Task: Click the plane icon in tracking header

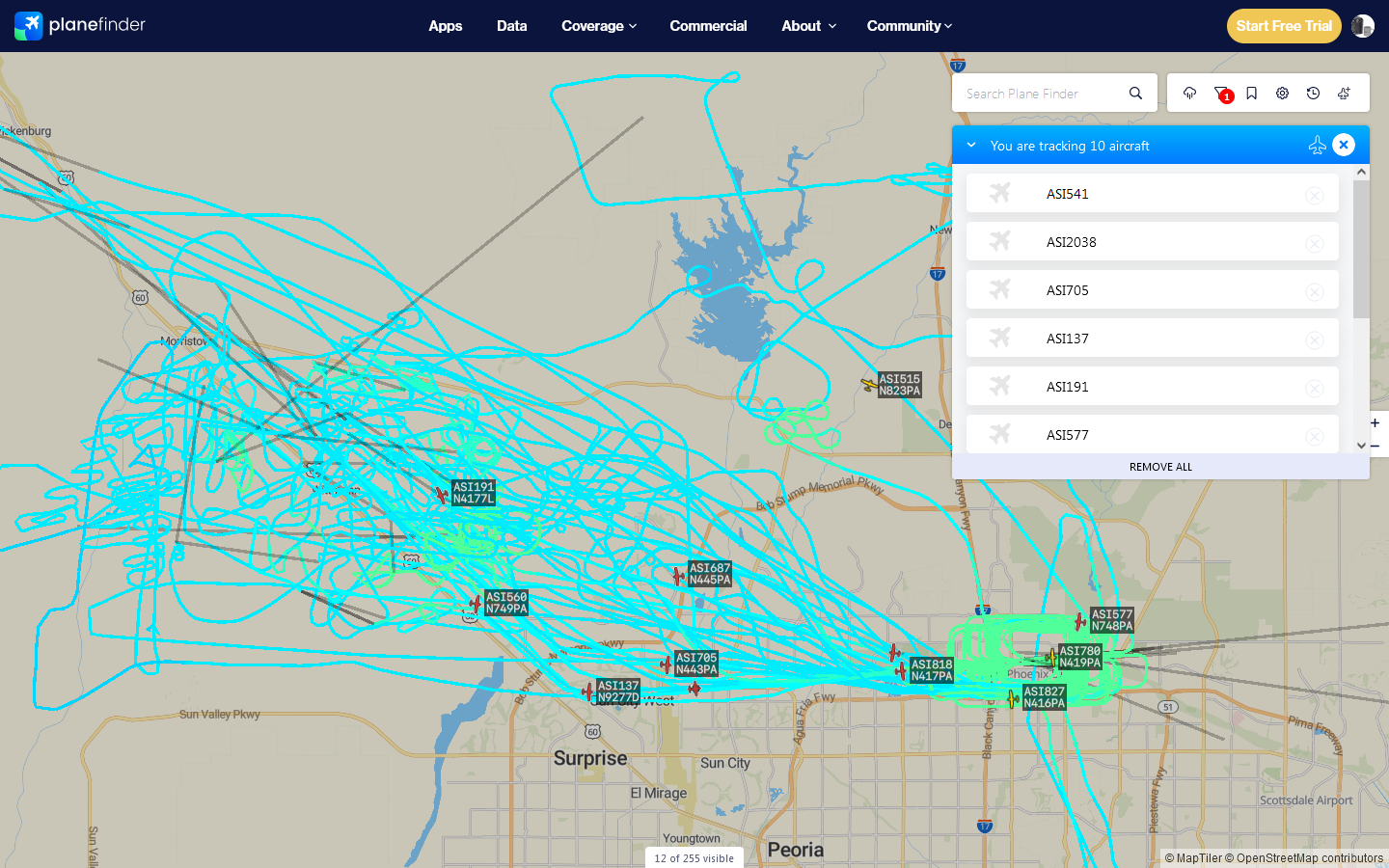Action: point(1317,145)
